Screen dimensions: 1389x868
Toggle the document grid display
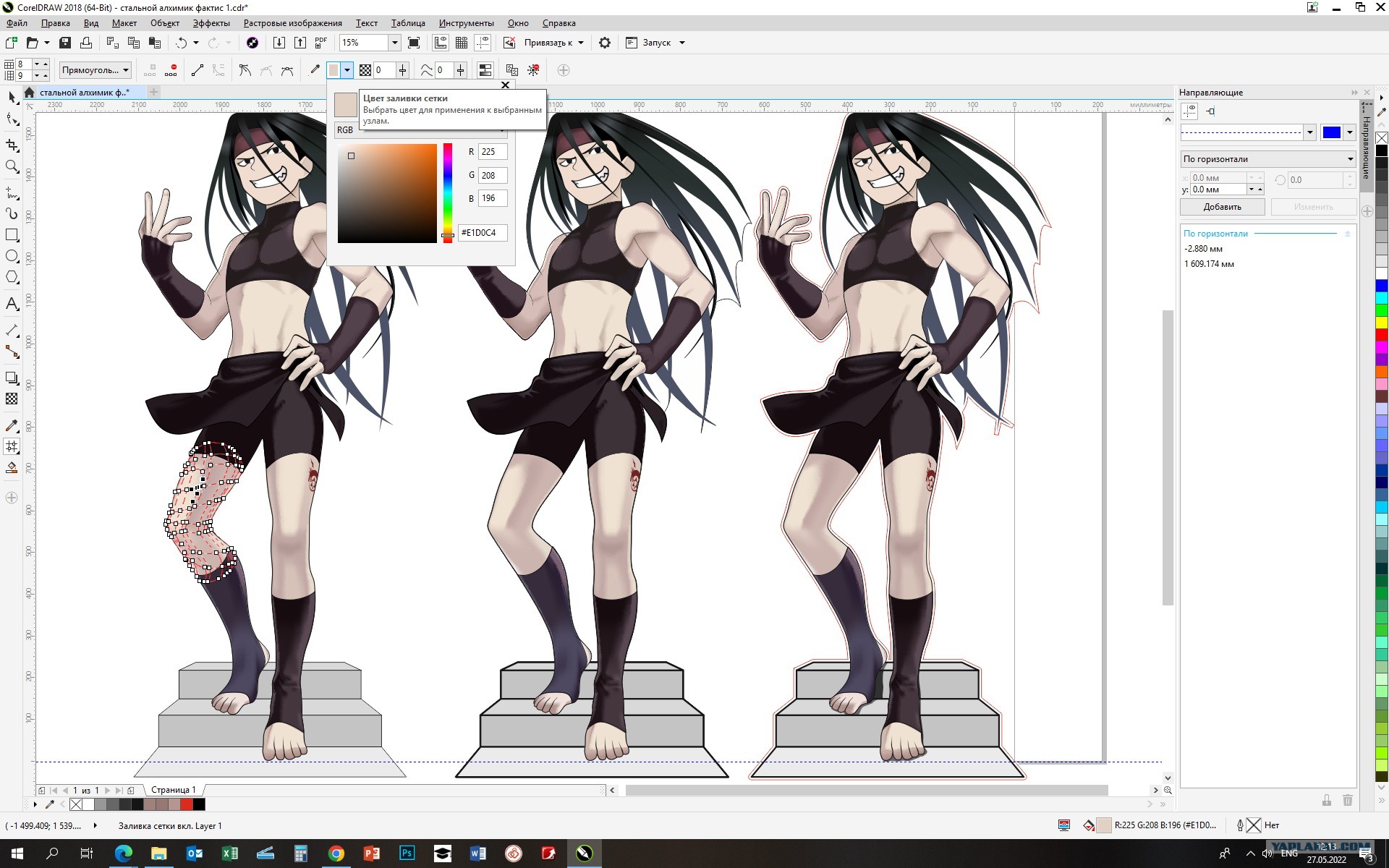tap(462, 43)
